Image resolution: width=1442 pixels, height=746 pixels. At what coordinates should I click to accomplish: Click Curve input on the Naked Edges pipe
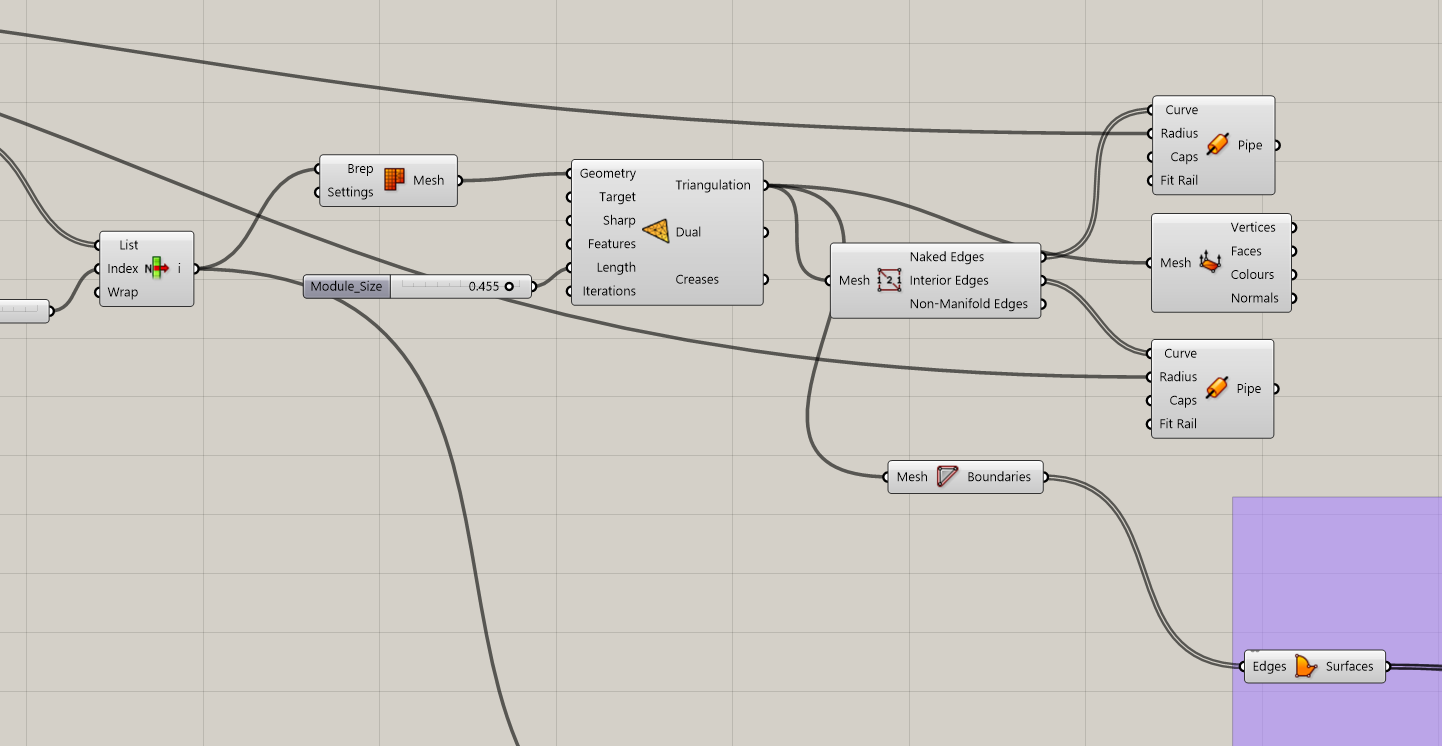pos(1181,110)
